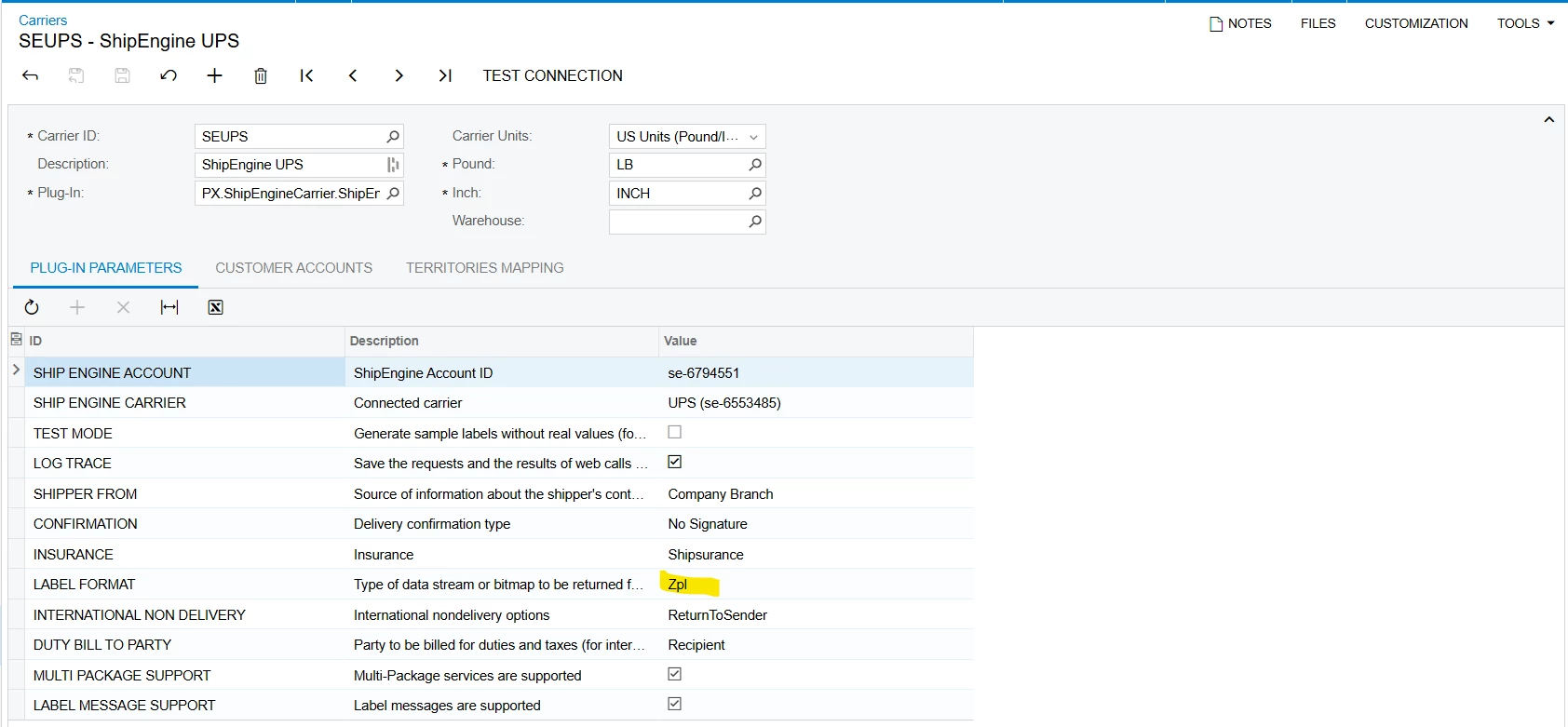Click the Shipsurance insurance value
The width and height of the screenshot is (1568, 727).
coord(706,555)
